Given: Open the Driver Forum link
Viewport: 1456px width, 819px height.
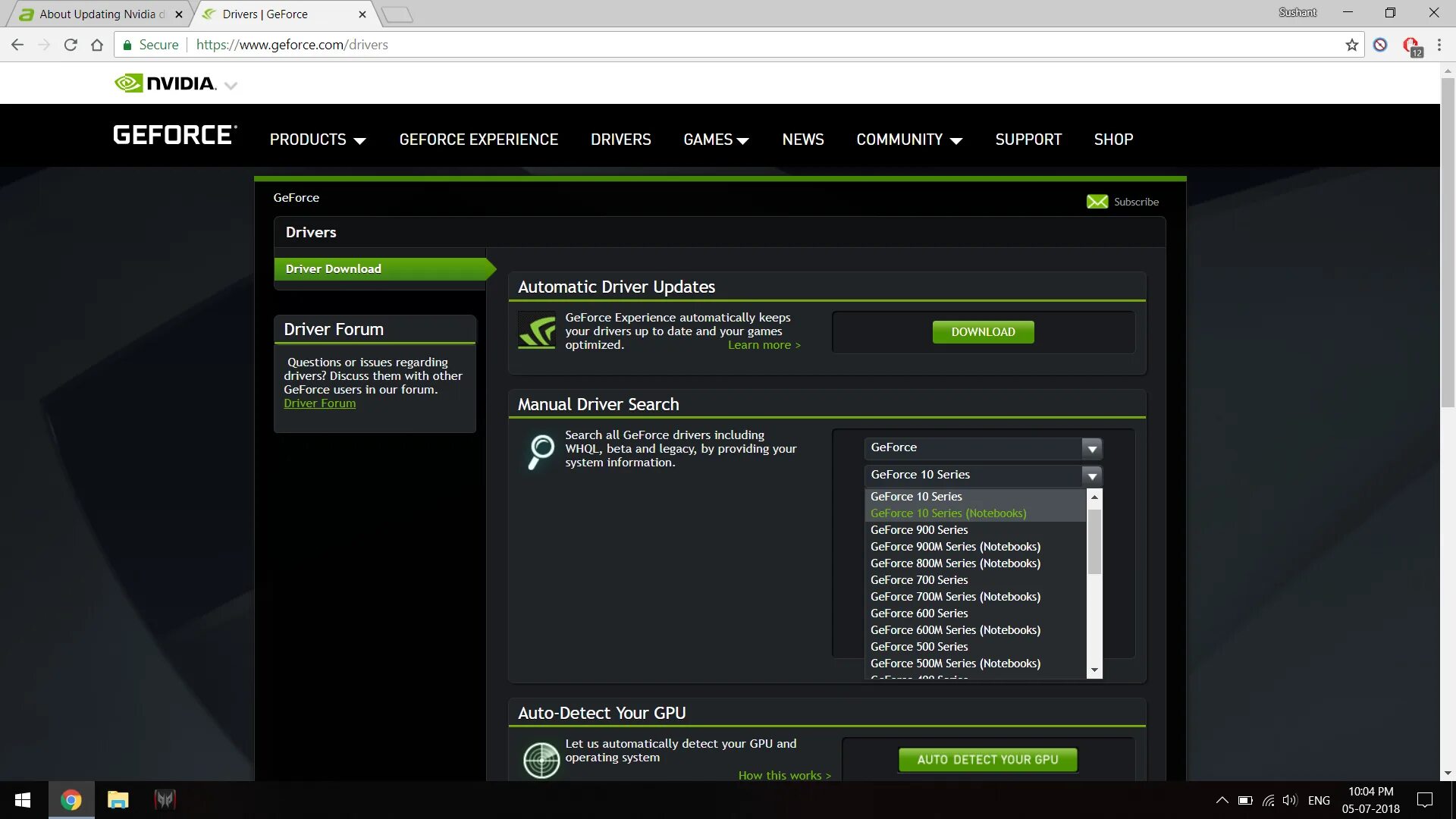Looking at the screenshot, I should (x=319, y=403).
